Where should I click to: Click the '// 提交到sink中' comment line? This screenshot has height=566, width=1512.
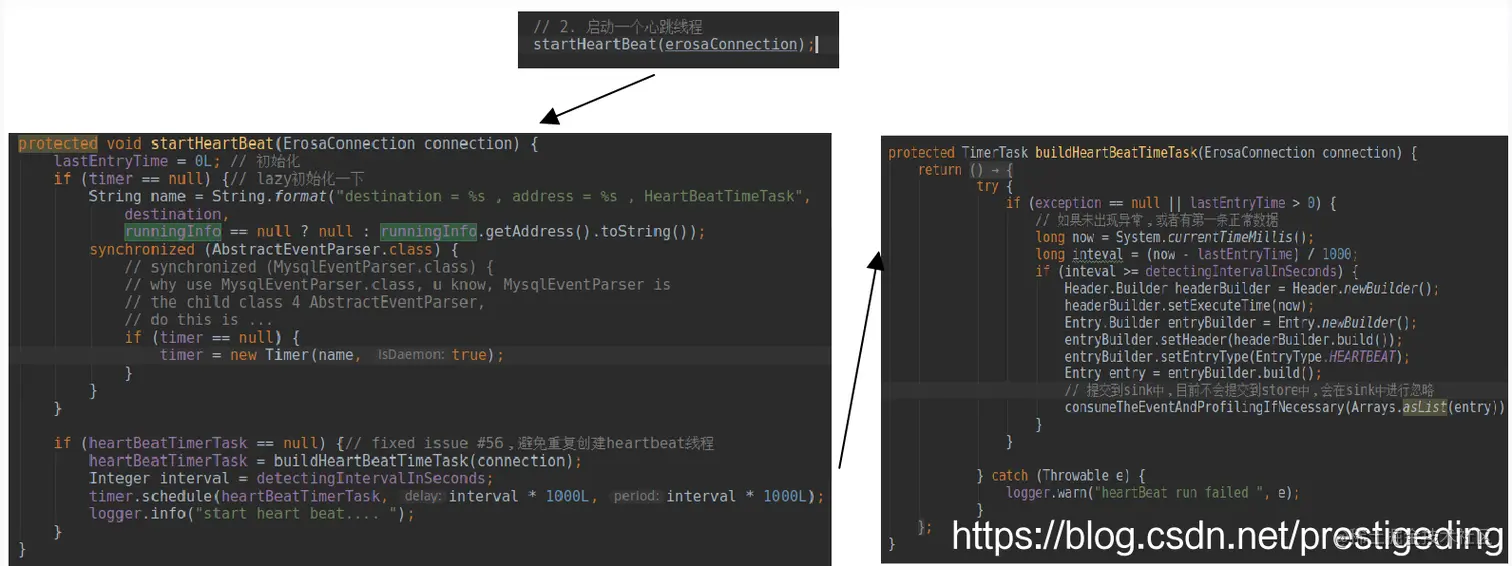(x=1249, y=390)
